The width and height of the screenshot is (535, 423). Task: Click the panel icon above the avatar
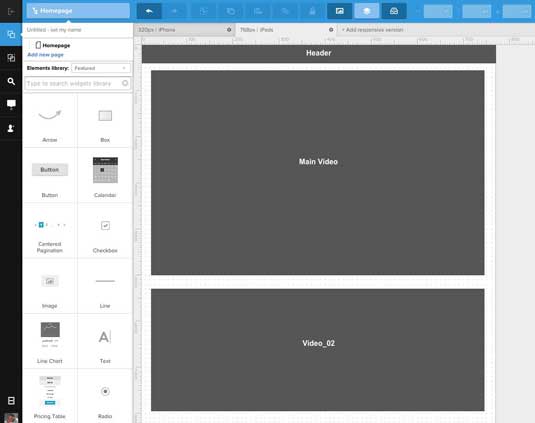[11, 400]
